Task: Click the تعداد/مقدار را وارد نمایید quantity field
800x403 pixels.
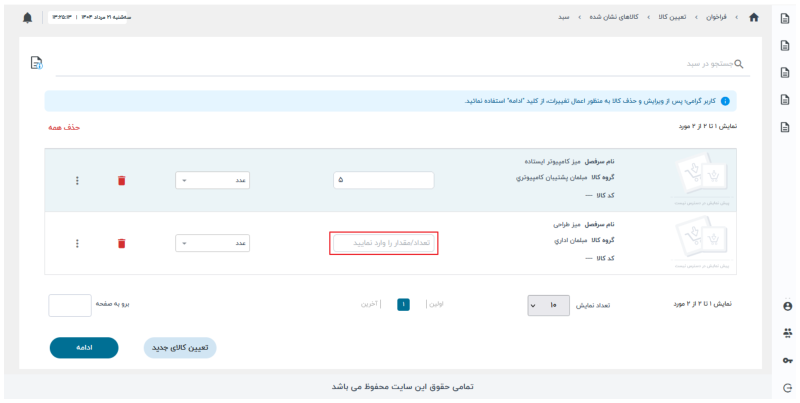Action: [x=384, y=243]
